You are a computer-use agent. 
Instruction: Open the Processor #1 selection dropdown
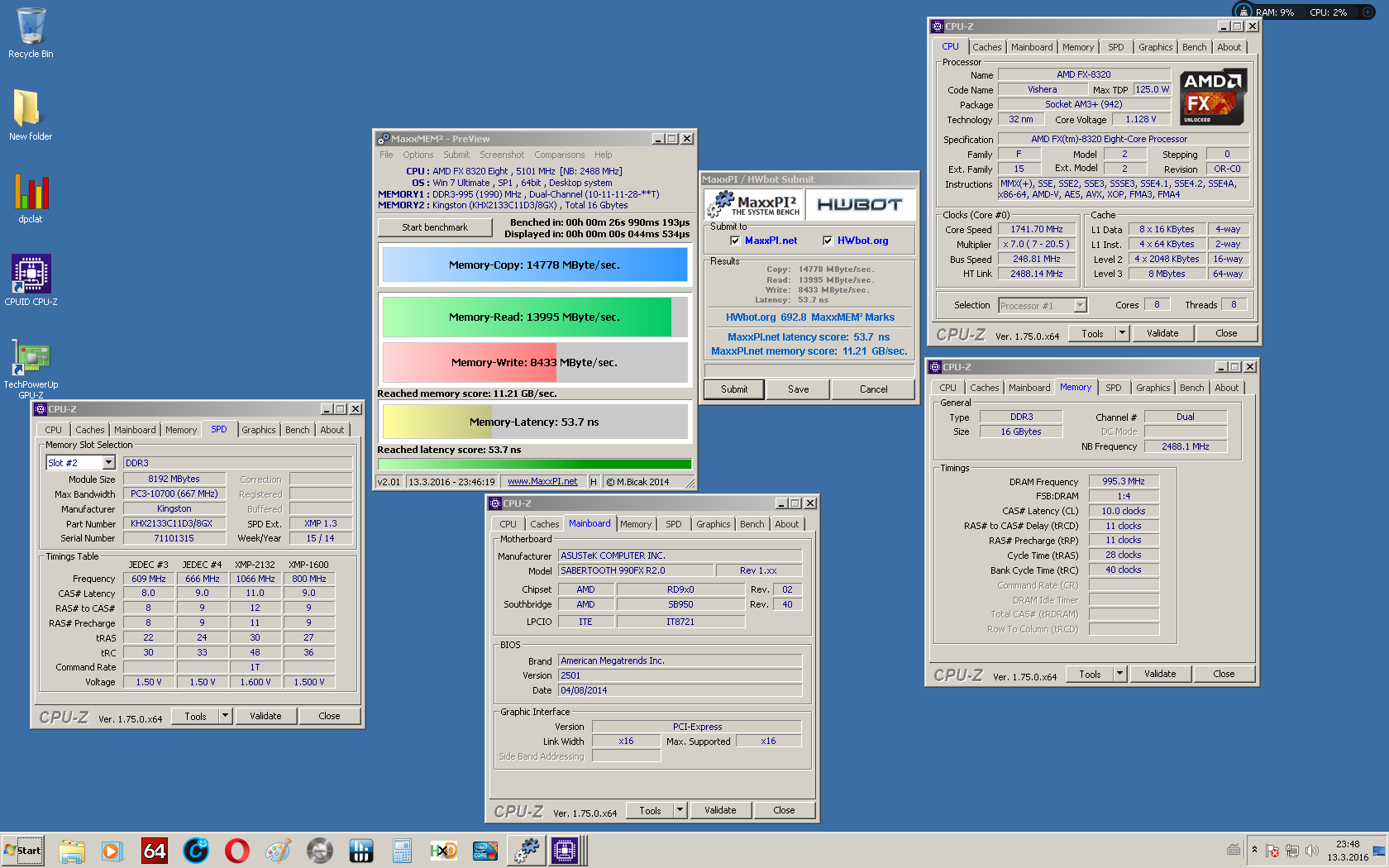pyautogui.click(x=1080, y=306)
